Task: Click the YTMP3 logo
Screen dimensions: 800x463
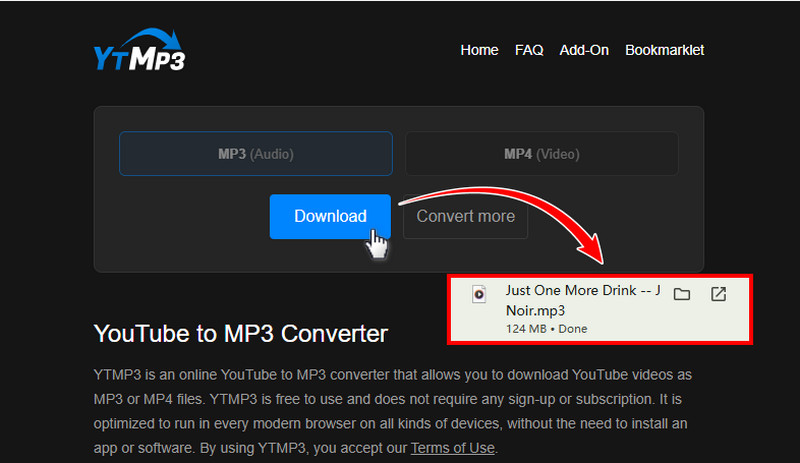Action: (139, 50)
